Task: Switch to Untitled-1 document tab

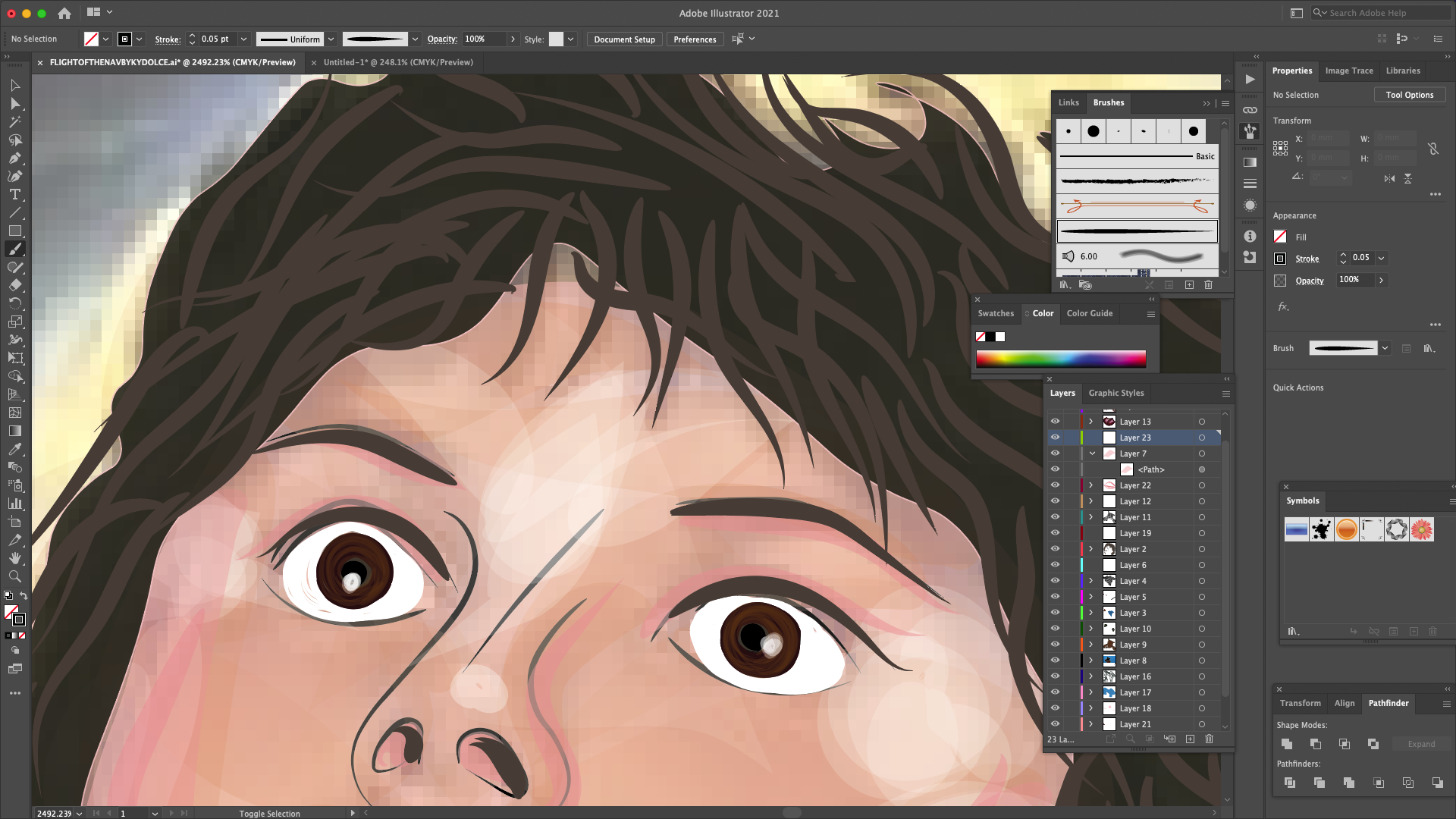Action: [398, 62]
